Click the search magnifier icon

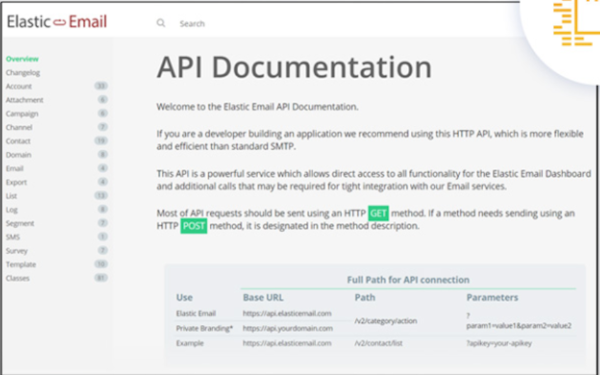pyautogui.click(x=161, y=23)
